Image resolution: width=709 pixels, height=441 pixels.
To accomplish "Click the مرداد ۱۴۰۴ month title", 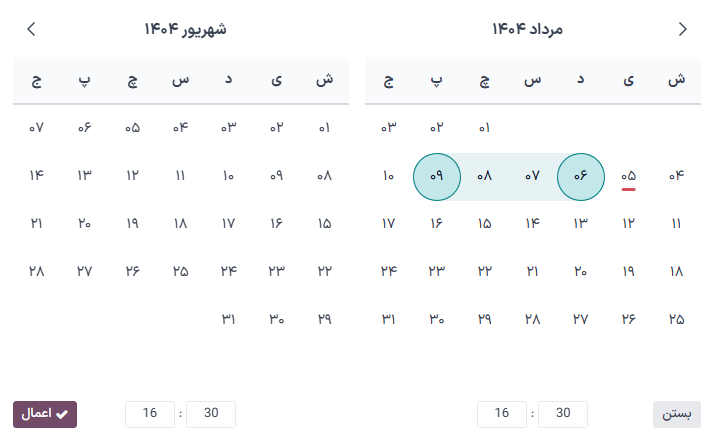I will click(527, 30).
